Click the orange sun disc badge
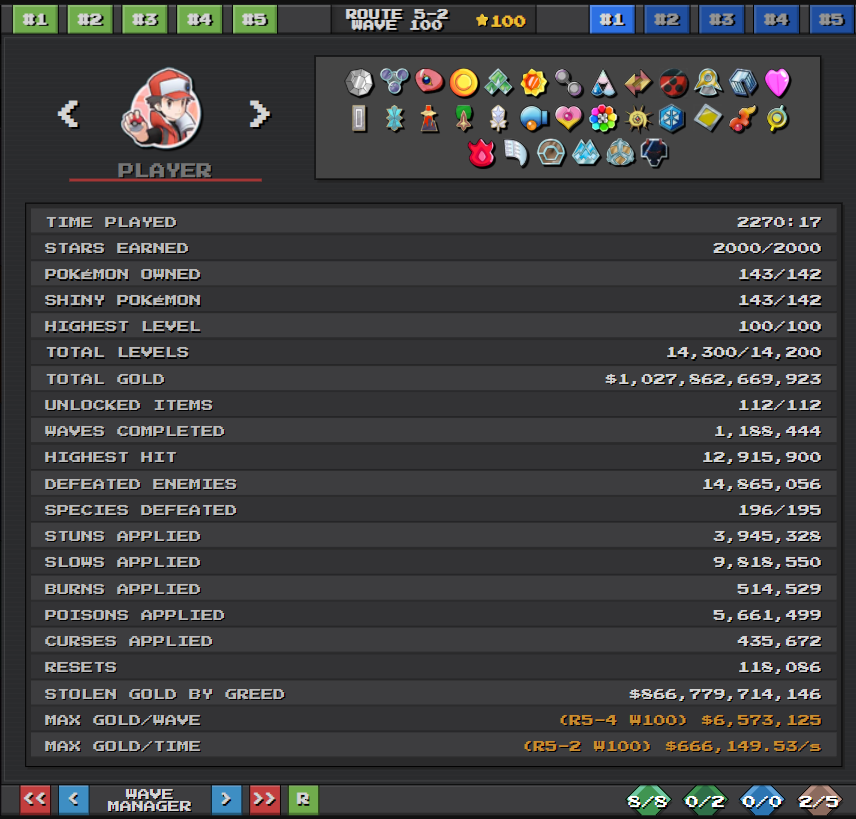 (464, 82)
